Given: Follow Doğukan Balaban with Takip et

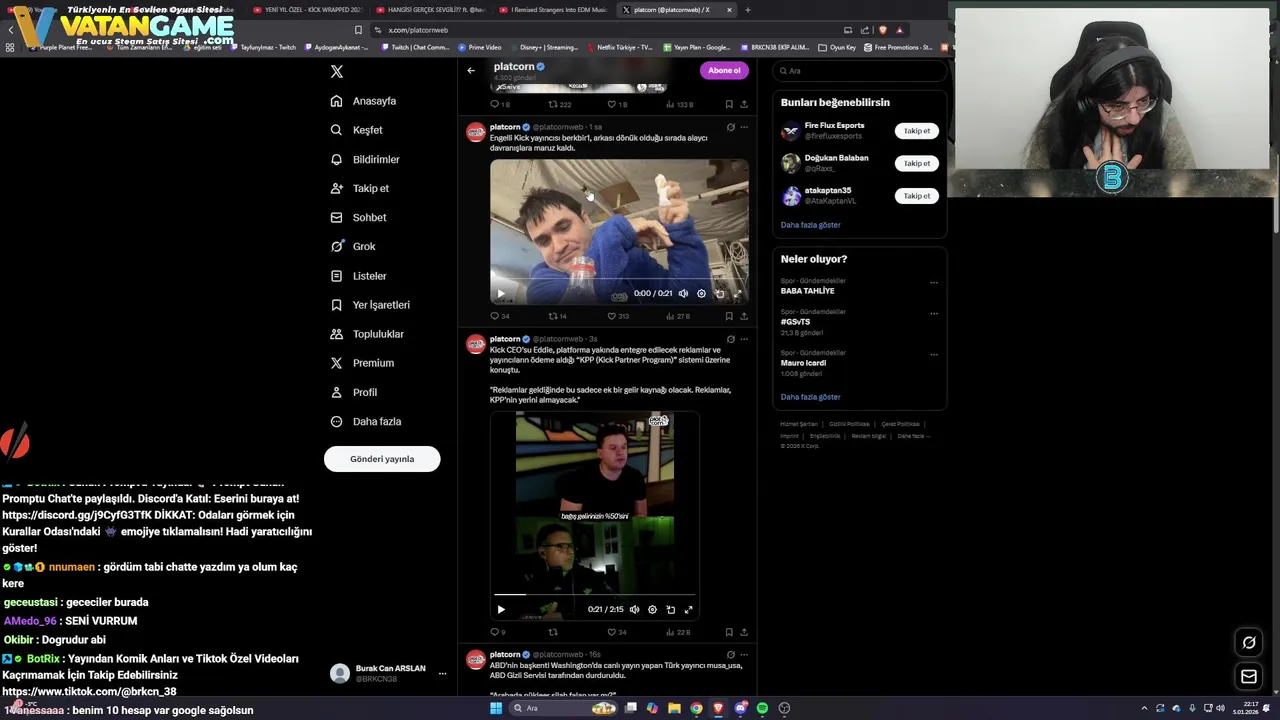Looking at the screenshot, I should tap(916, 163).
